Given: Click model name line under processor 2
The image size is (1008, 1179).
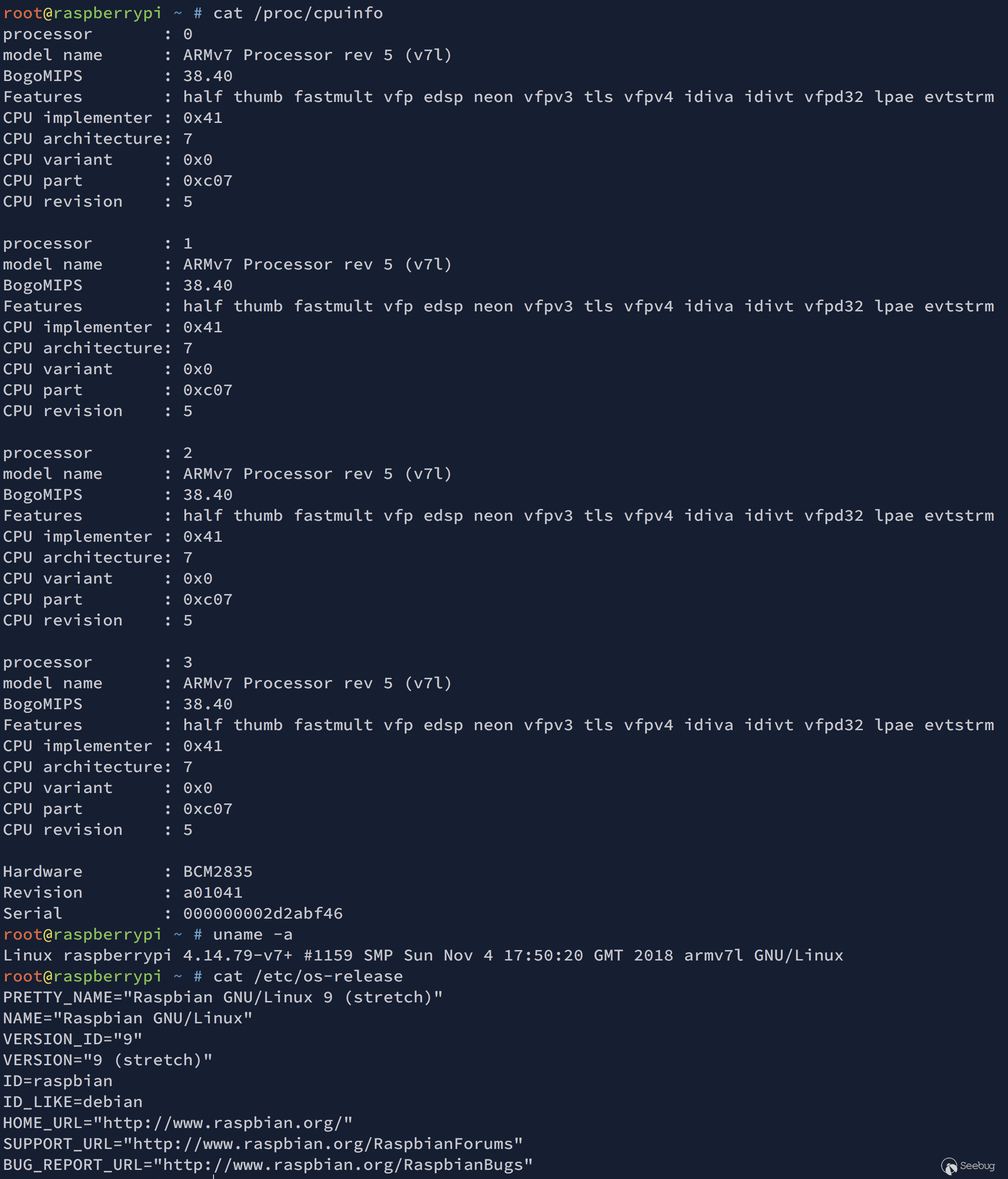Looking at the screenshot, I should pos(228,474).
